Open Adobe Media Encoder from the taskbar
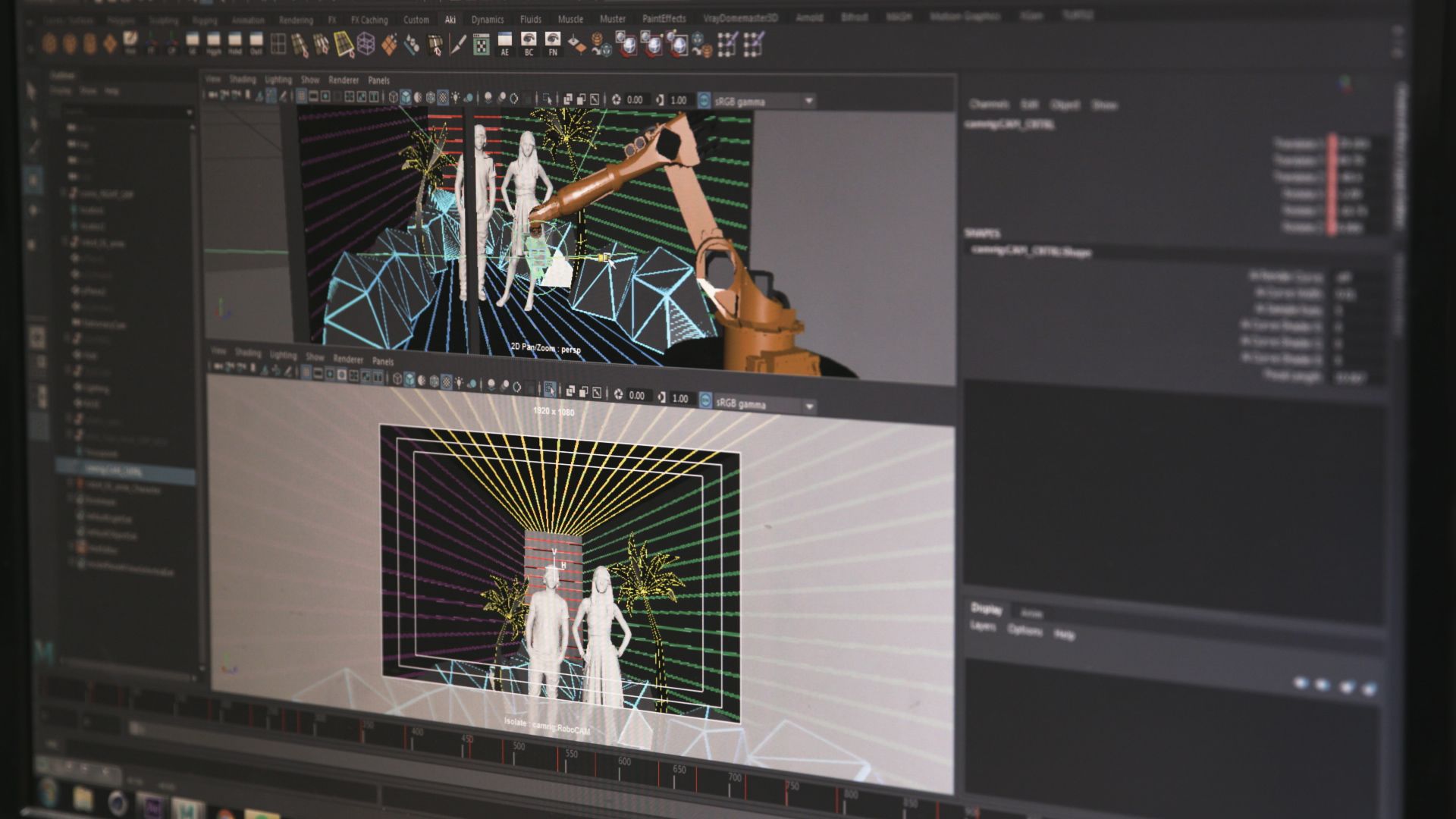 click(x=153, y=806)
